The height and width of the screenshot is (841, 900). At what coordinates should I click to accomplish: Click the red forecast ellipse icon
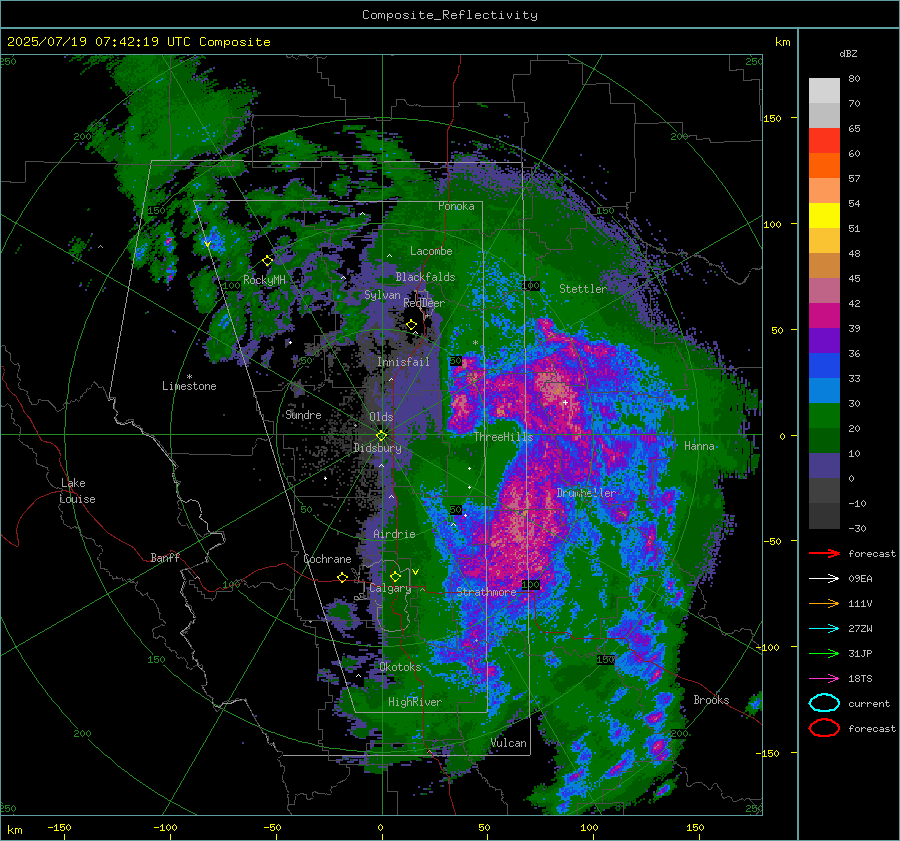pos(824,728)
